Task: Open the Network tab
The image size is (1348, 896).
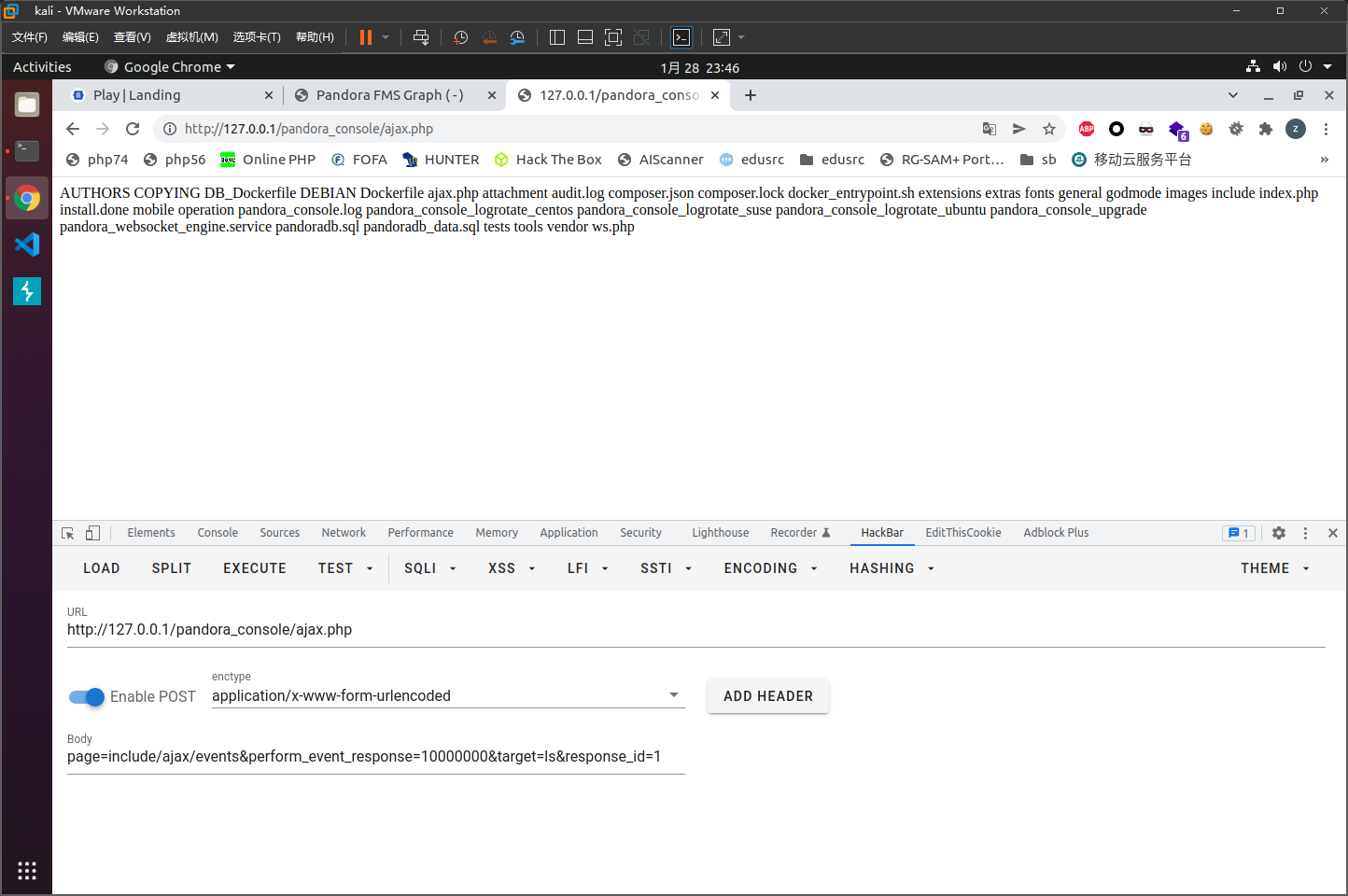Action: (344, 533)
